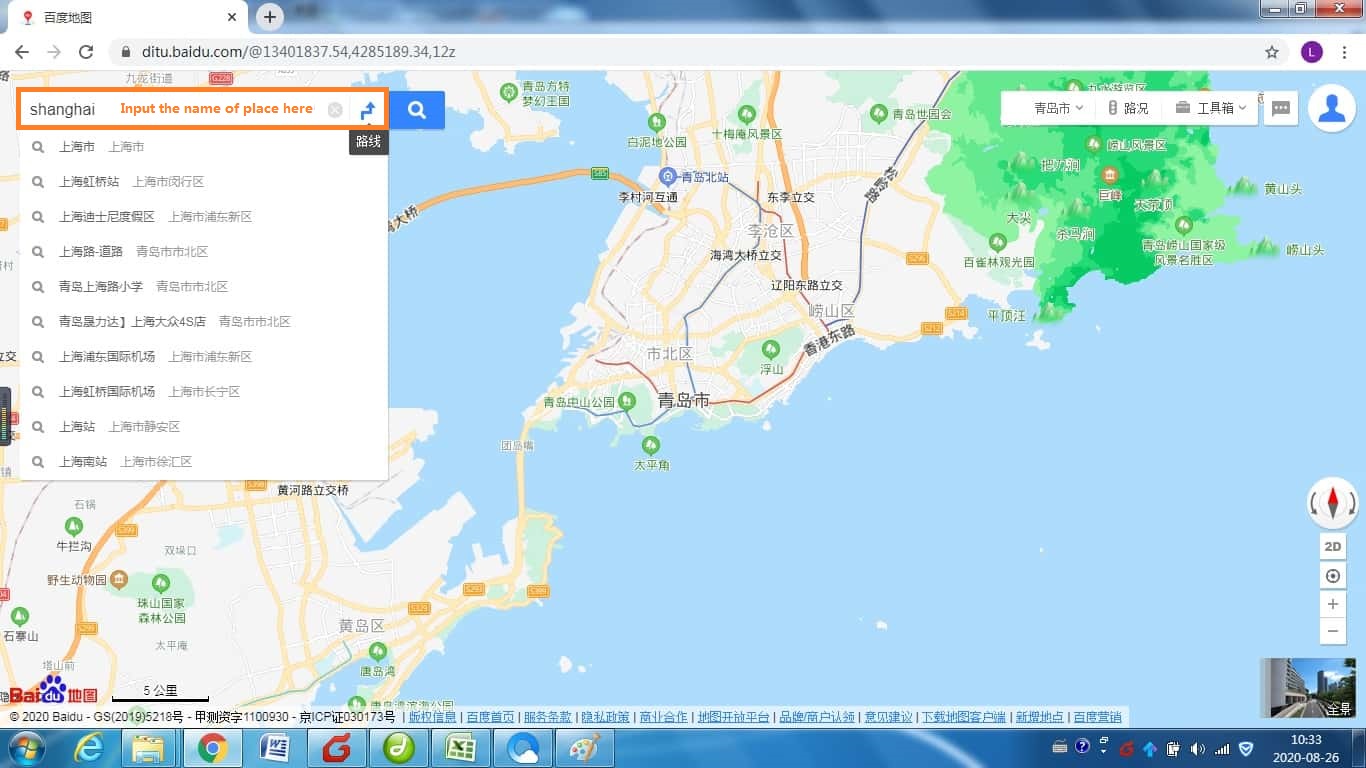Select suggestion 上海路-道路
Viewport: 1366px width, 768px height.
[204, 252]
